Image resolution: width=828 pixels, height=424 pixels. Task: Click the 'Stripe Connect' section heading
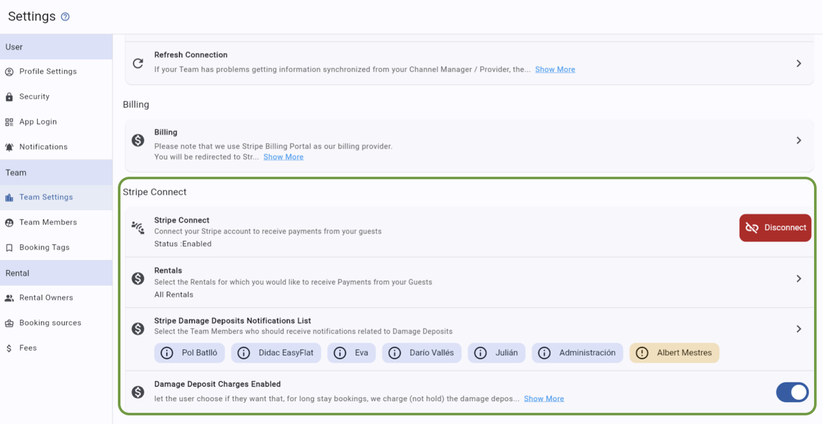pos(155,192)
